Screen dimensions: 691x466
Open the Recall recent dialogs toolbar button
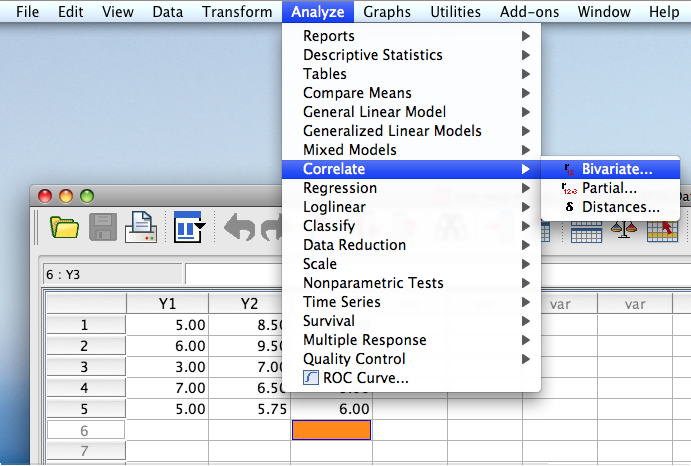click(x=189, y=227)
